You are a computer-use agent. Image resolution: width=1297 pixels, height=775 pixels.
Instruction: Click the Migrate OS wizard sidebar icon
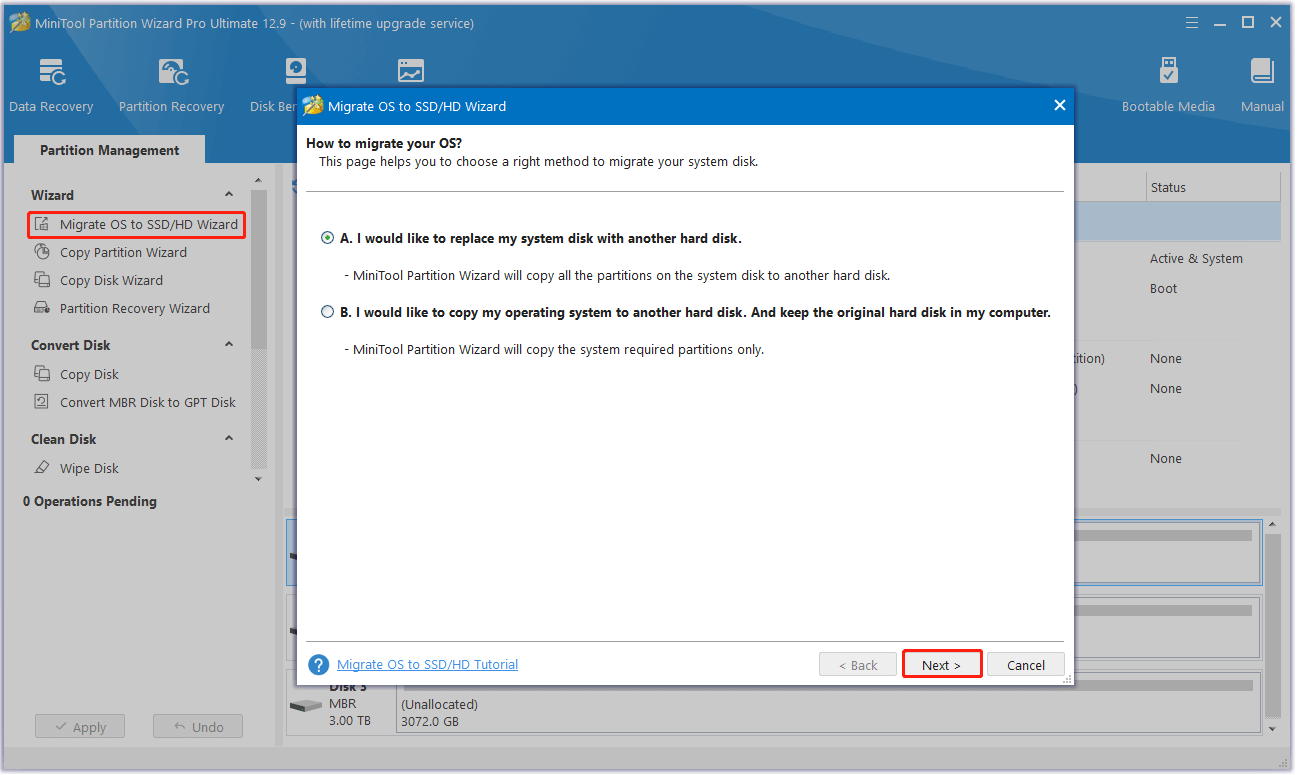(42, 224)
